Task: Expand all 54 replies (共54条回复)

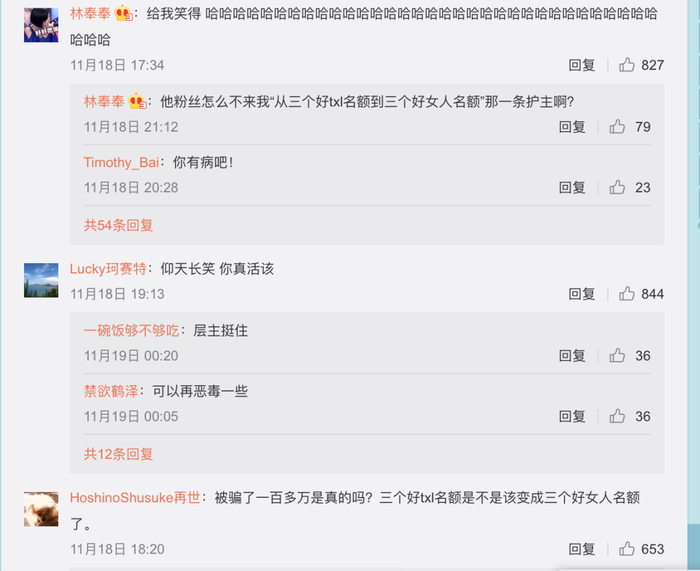Action: 118,225
